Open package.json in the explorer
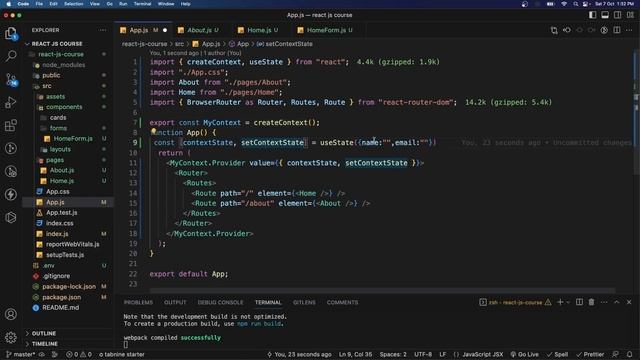 pos(62,297)
